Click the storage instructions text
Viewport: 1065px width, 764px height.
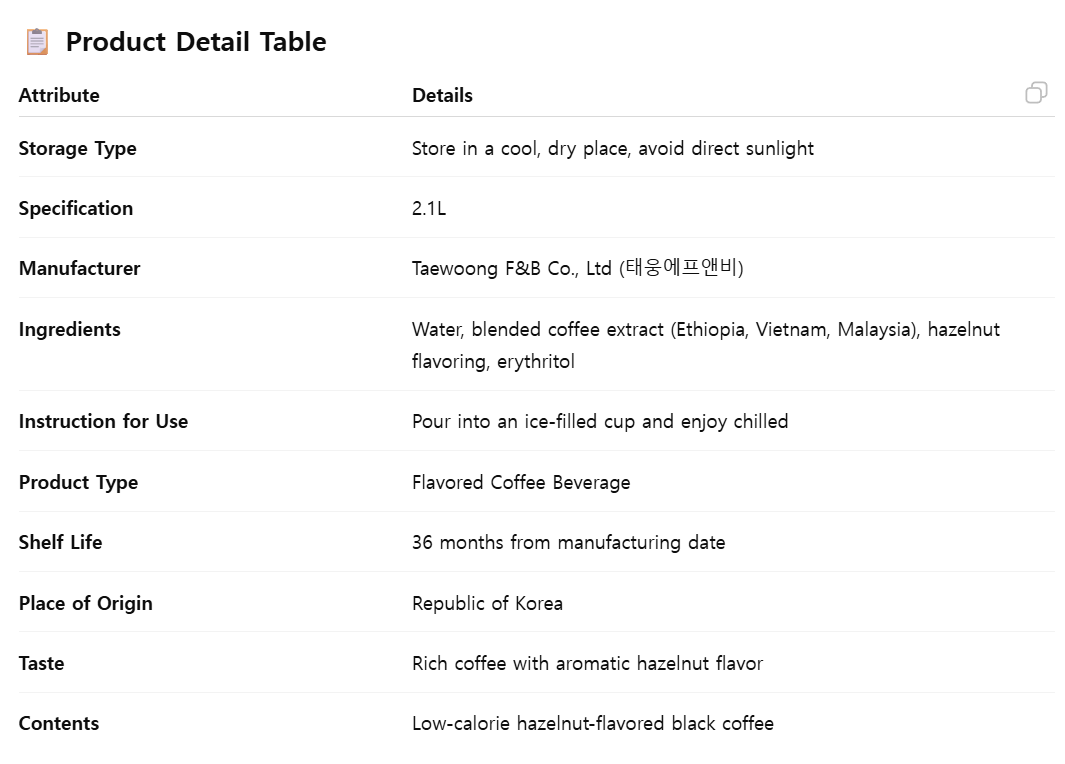coord(612,148)
